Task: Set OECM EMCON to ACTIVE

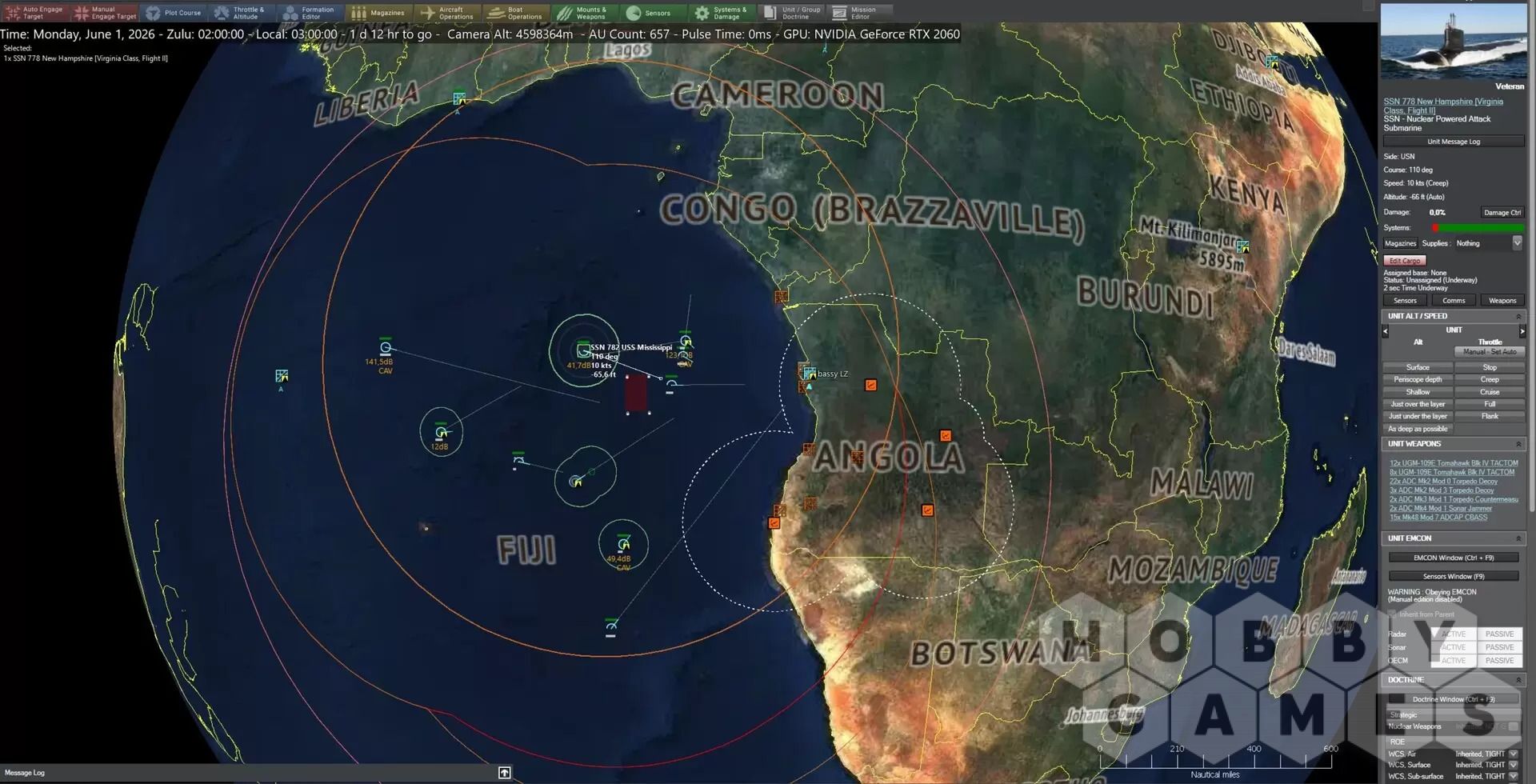Action: [x=1453, y=661]
